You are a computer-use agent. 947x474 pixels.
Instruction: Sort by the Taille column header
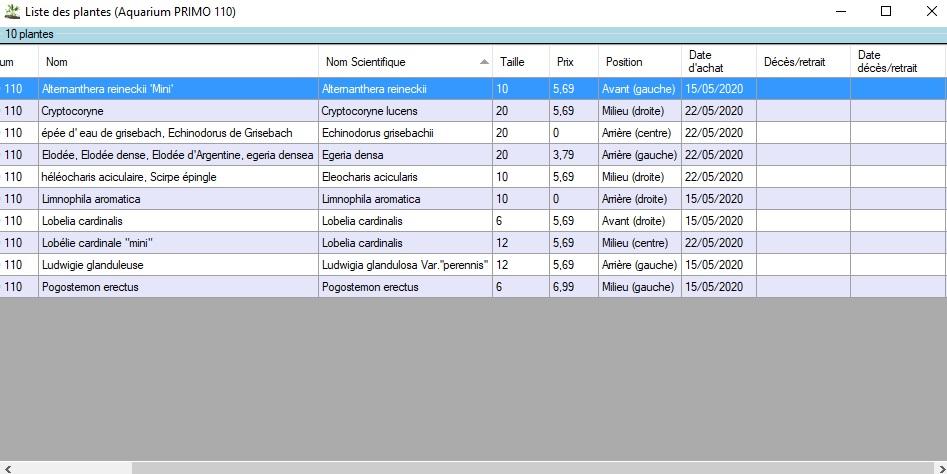click(521, 62)
